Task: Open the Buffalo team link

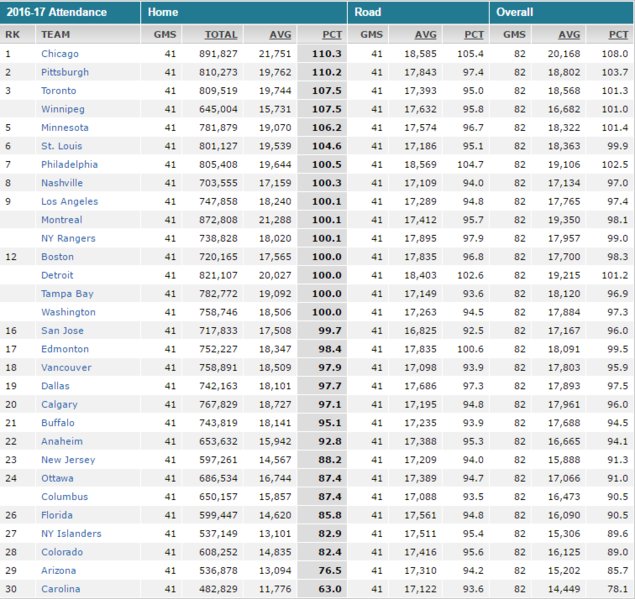Action: pyautogui.click(x=58, y=423)
